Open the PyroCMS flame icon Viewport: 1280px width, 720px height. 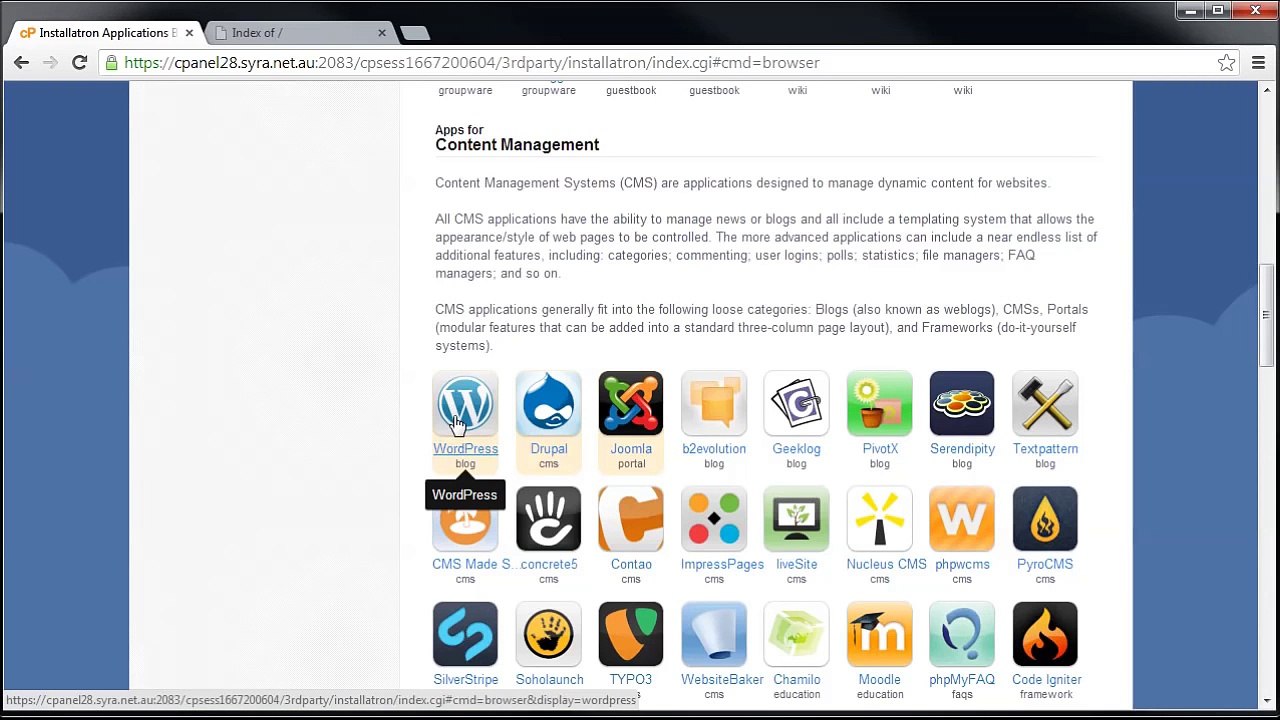(x=1045, y=519)
